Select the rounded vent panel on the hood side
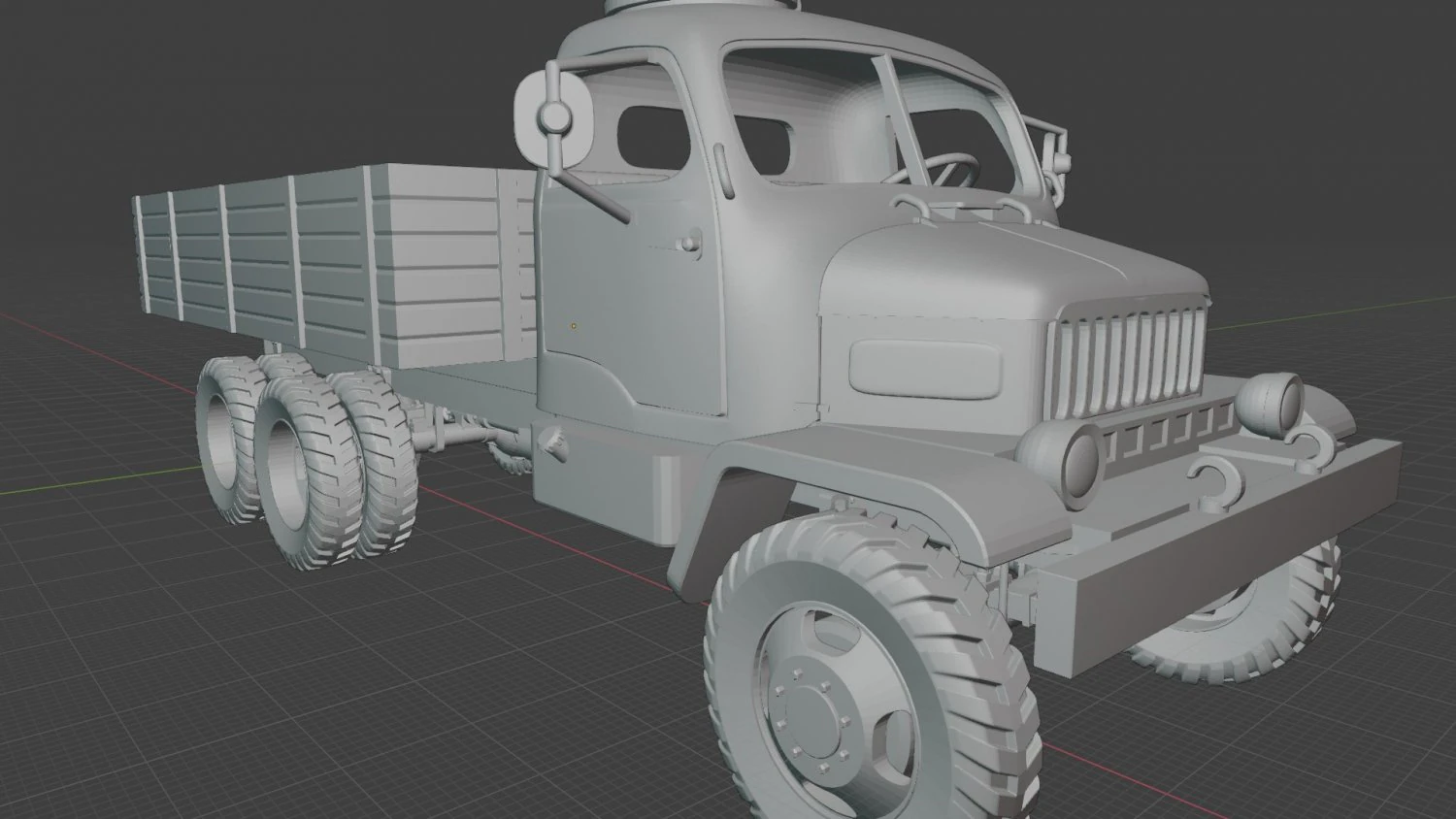The image size is (1456, 819). [924, 368]
